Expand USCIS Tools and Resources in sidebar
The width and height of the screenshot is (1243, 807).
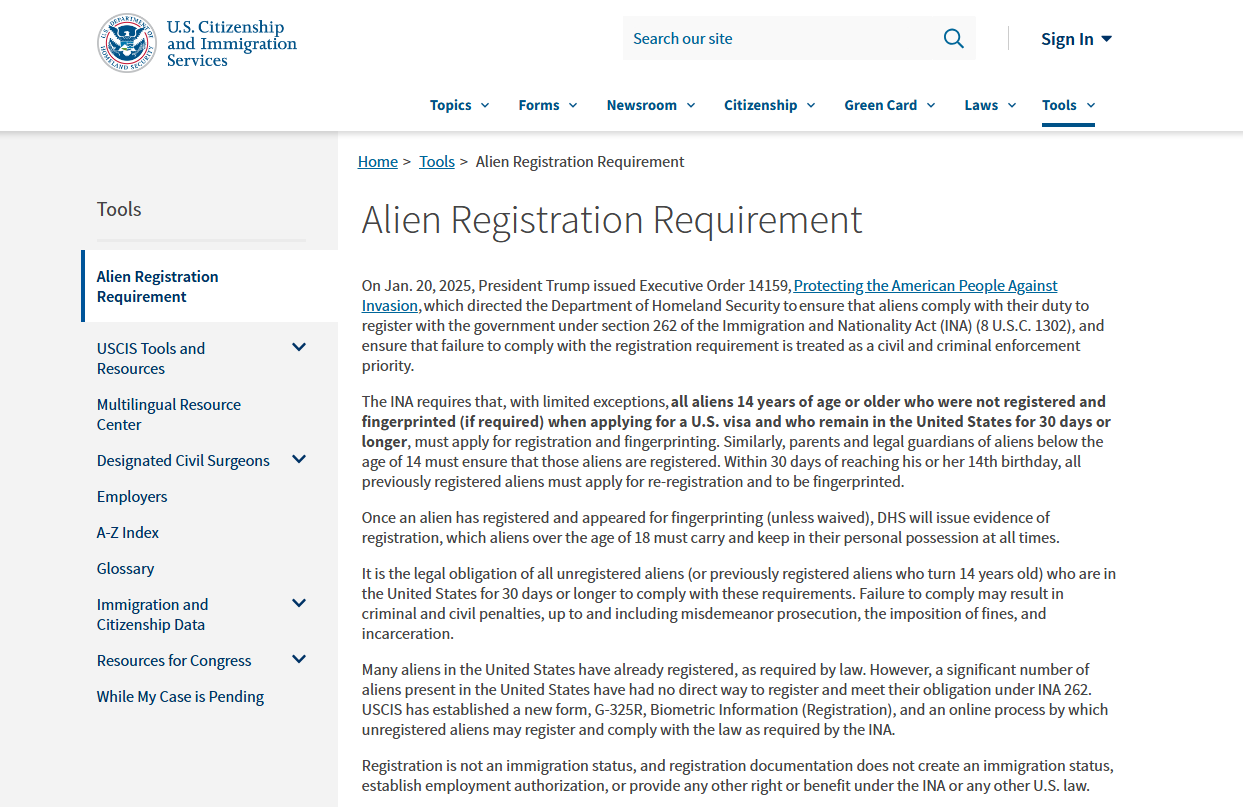(150, 358)
